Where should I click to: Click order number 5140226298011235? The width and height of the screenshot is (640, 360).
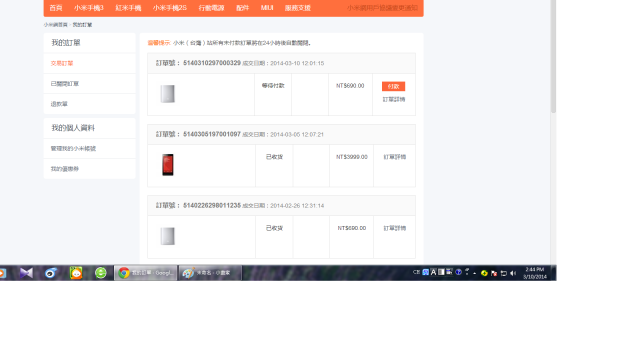[x=212, y=205]
